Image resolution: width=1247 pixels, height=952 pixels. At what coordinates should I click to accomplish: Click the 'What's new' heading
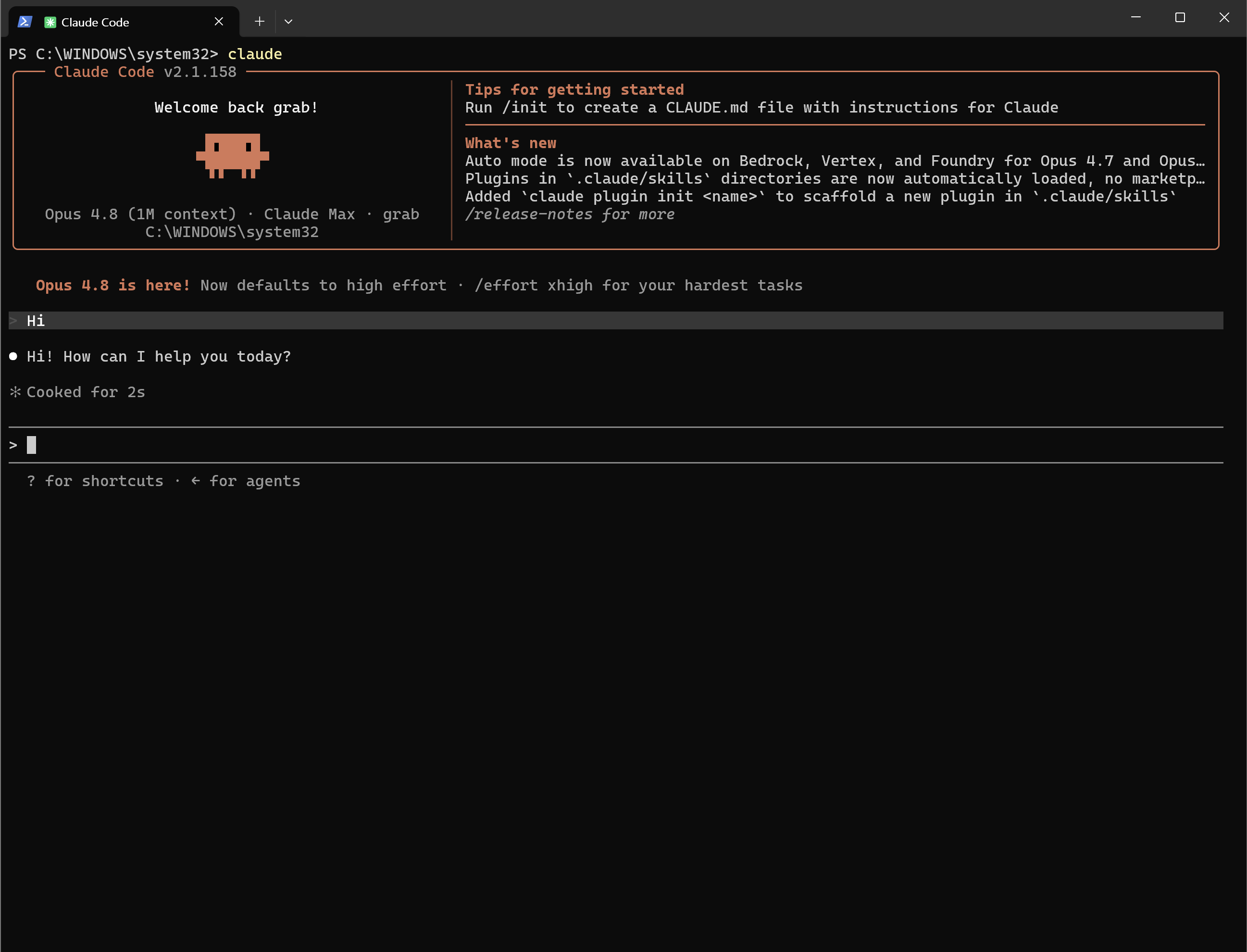(x=511, y=143)
